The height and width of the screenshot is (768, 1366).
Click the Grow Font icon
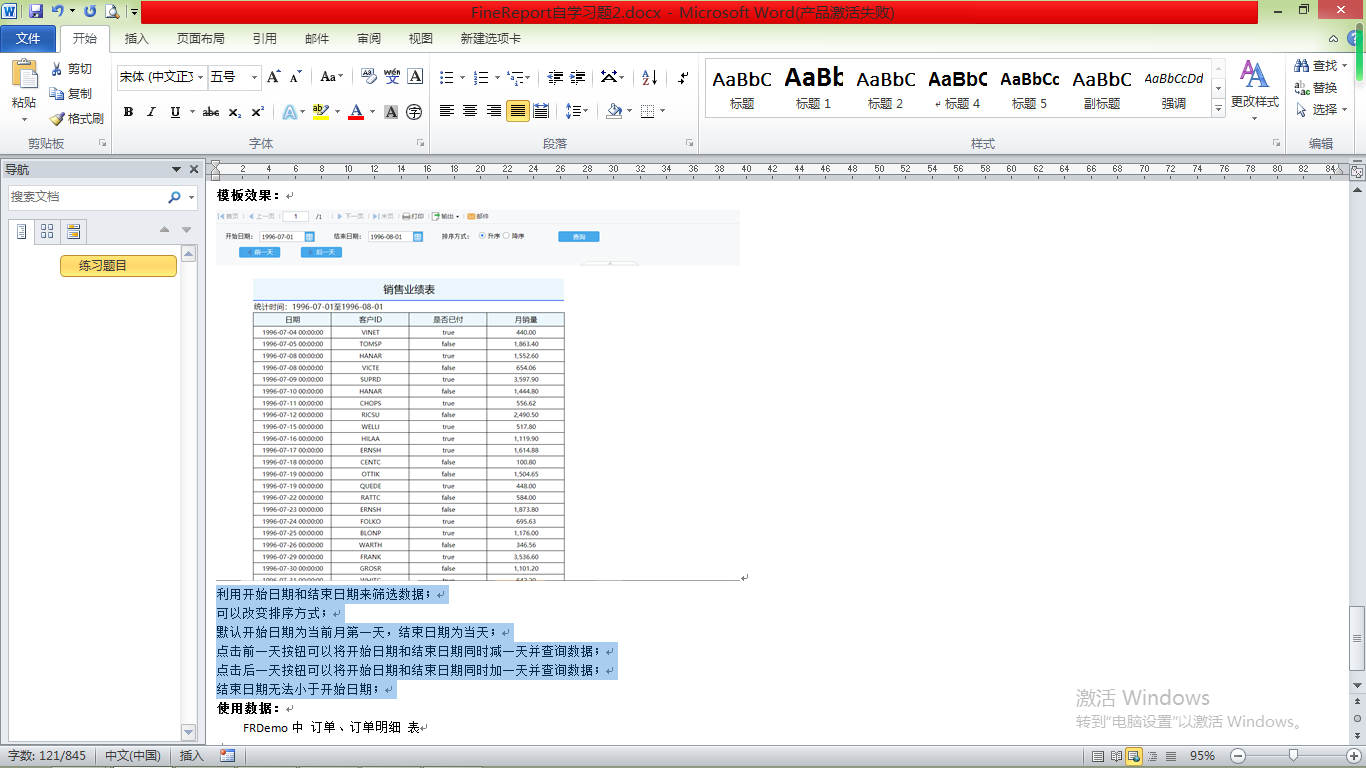point(274,77)
